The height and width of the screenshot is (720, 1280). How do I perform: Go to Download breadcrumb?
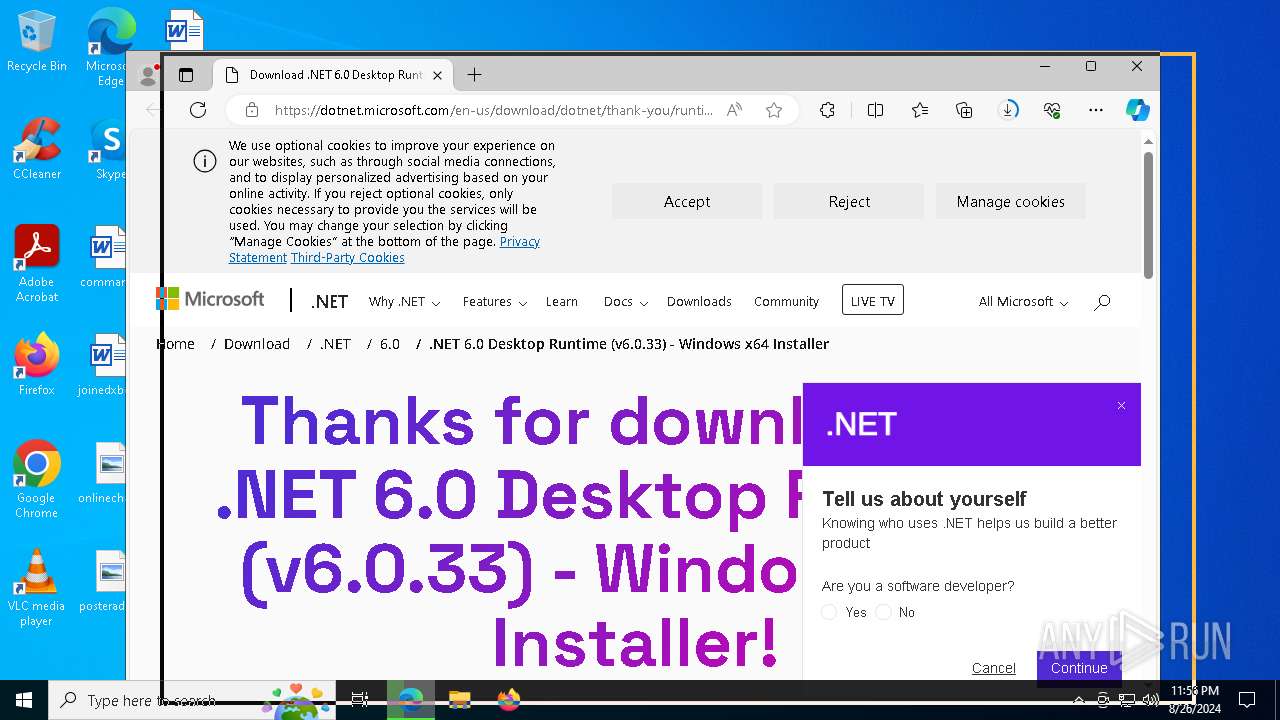257,344
